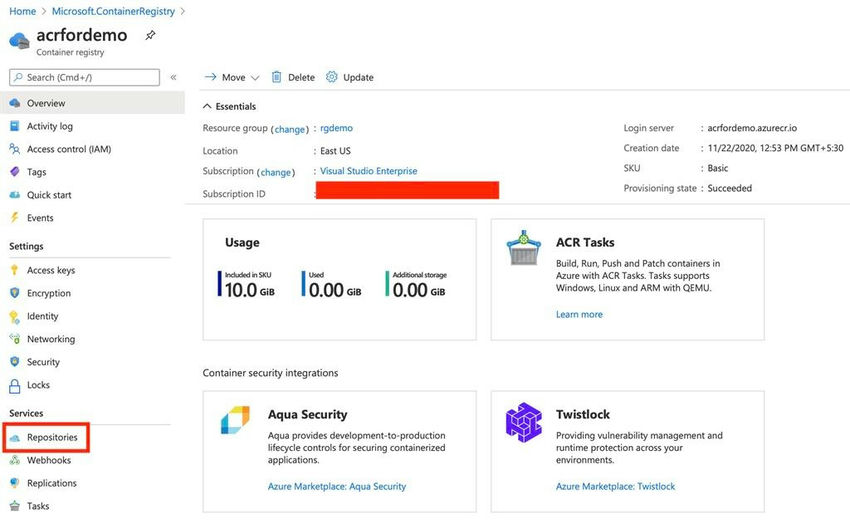Go to Networking settings

50,339
